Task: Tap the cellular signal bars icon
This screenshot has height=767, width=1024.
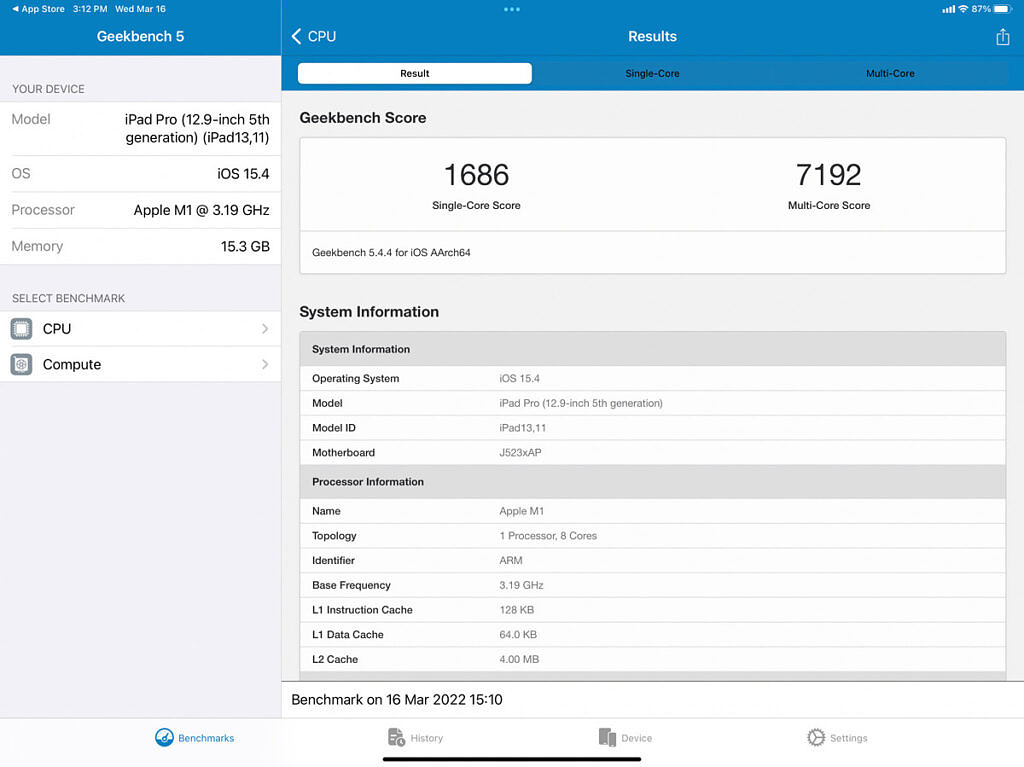Action: pyautogui.click(x=948, y=9)
